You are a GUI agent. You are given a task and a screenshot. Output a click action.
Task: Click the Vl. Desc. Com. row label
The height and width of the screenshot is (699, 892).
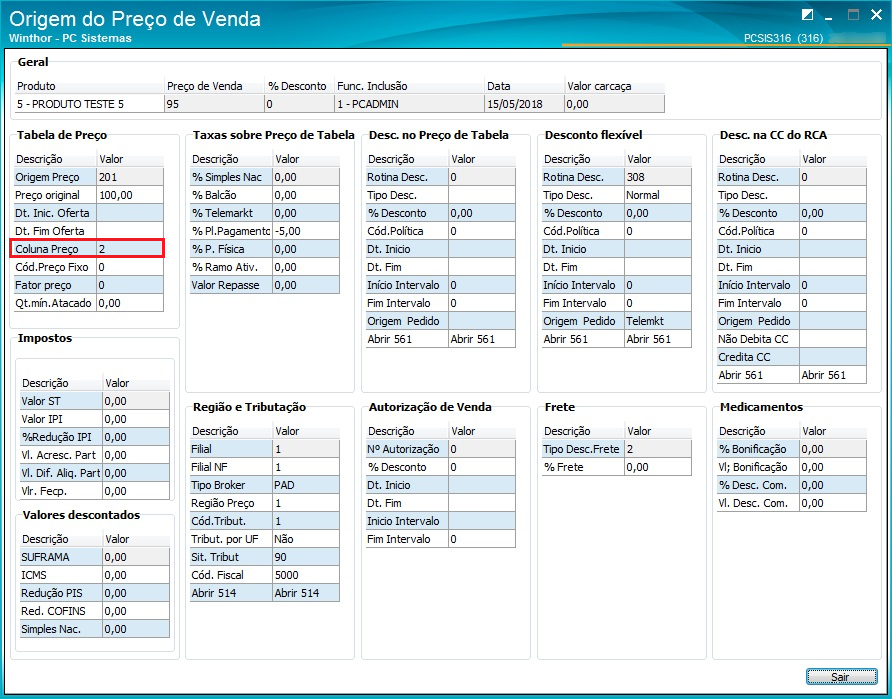coord(758,503)
